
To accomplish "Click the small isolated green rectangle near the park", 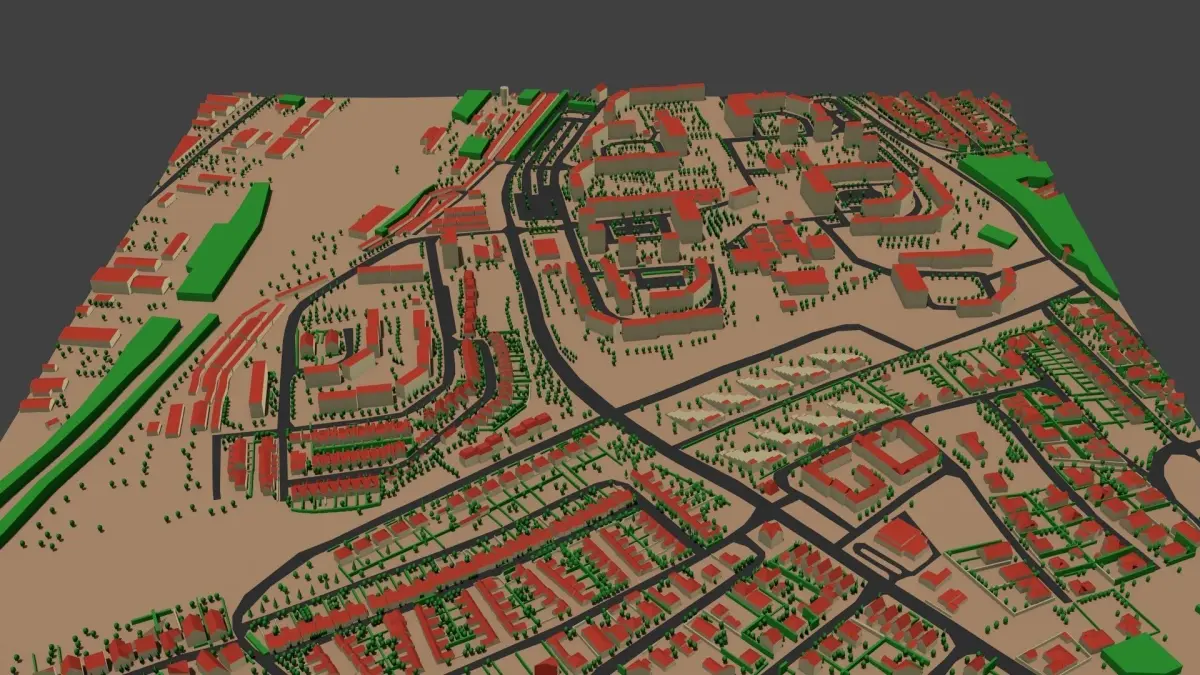I will (x=997, y=236).
